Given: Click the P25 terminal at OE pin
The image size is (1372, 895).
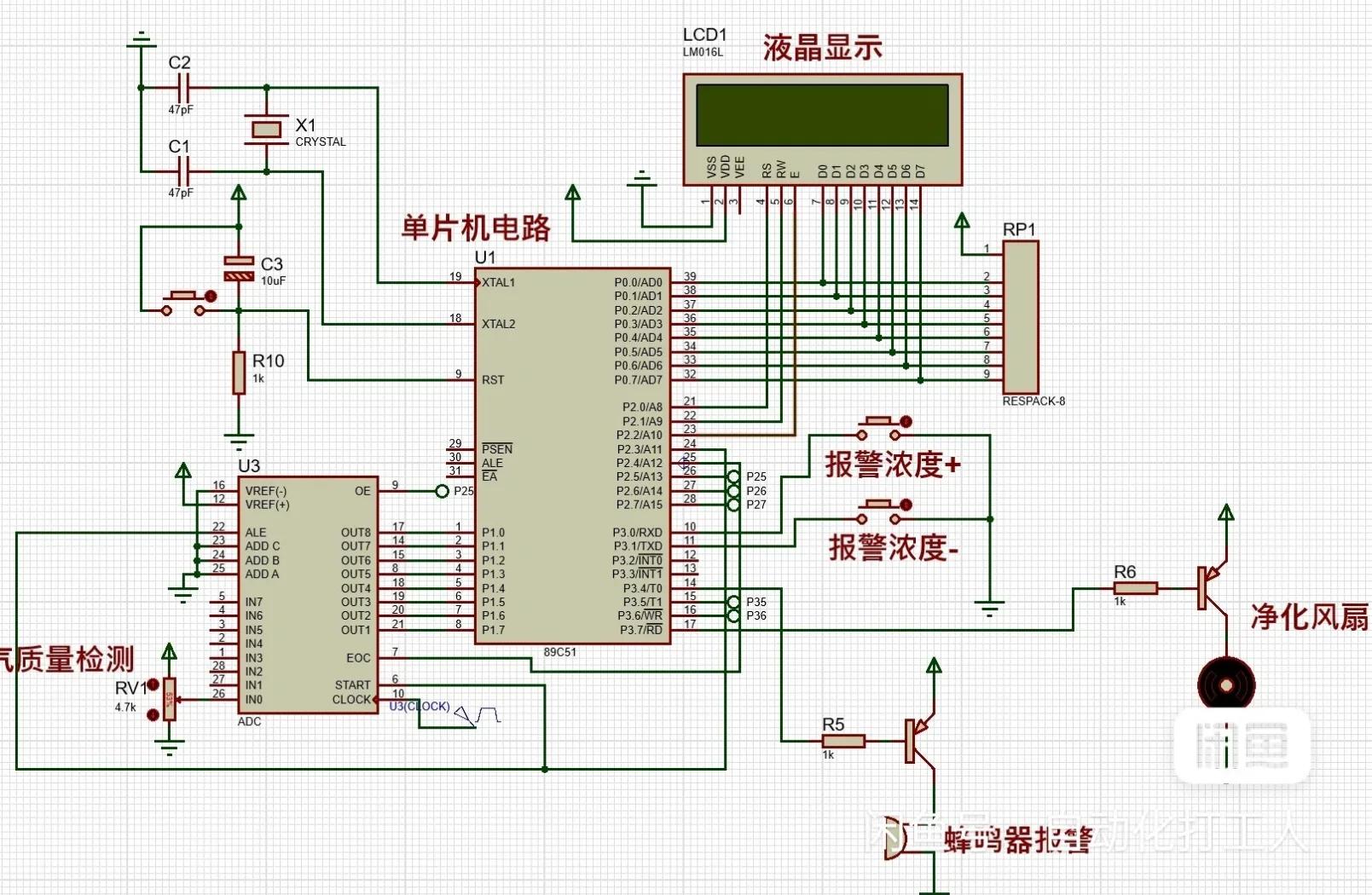Looking at the screenshot, I should tap(442, 491).
